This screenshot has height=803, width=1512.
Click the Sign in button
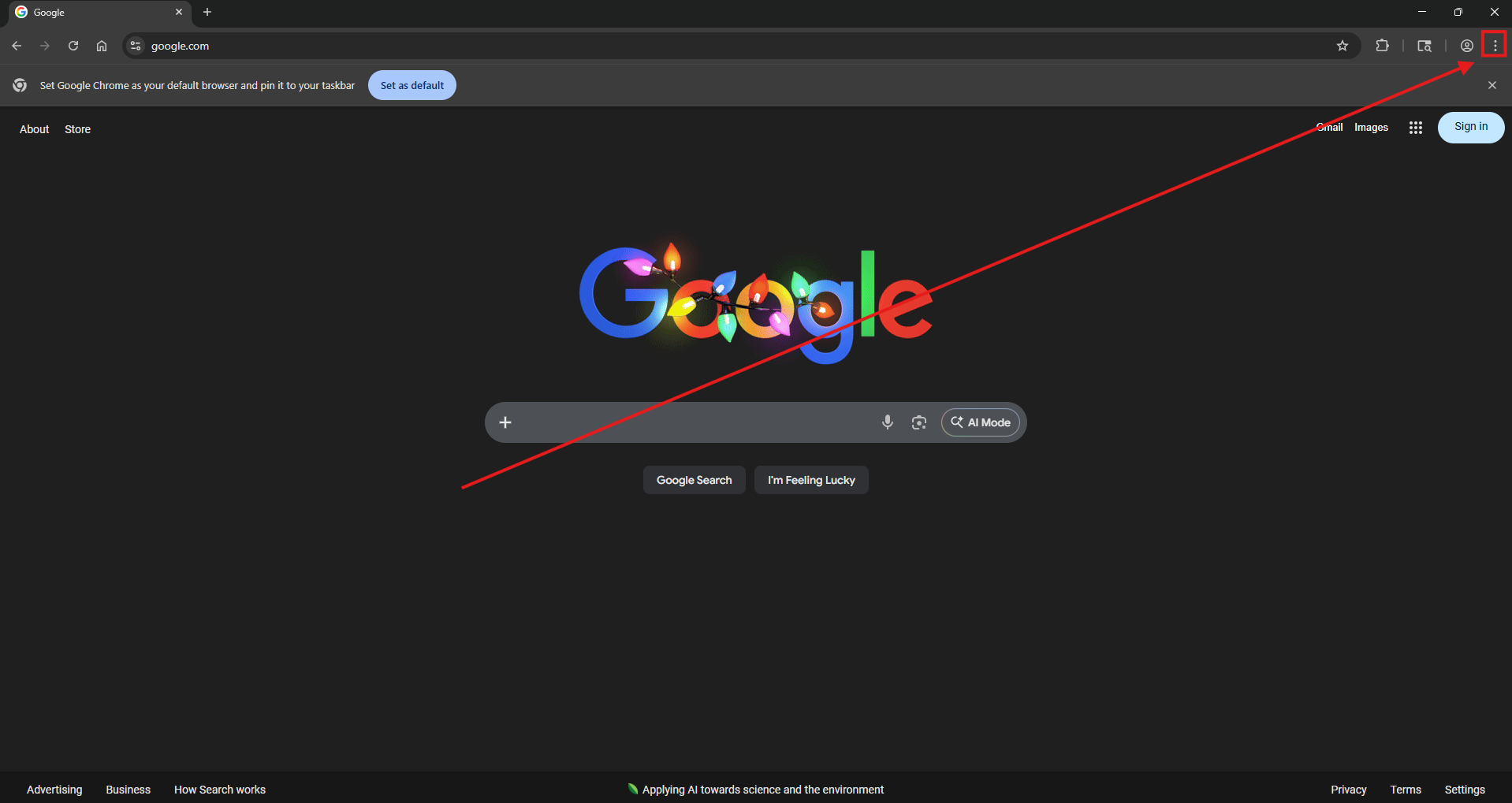click(1471, 127)
